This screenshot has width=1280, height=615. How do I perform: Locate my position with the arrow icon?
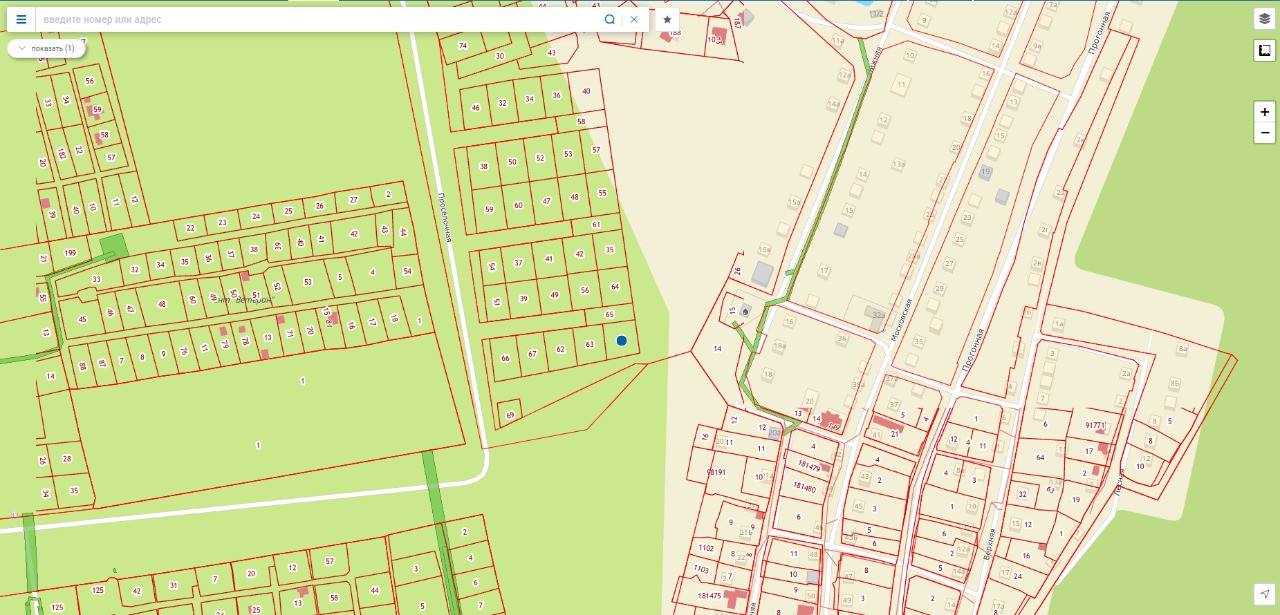[1264, 595]
